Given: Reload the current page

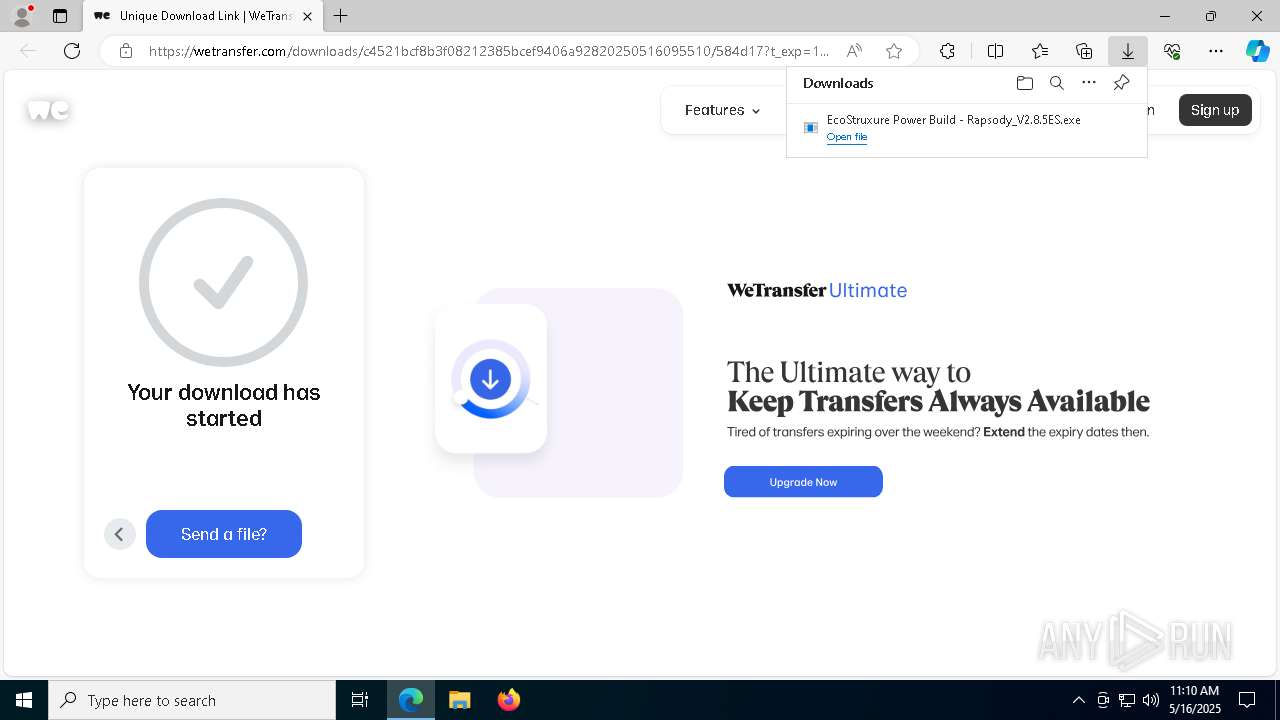Looking at the screenshot, I should click(x=72, y=51).
